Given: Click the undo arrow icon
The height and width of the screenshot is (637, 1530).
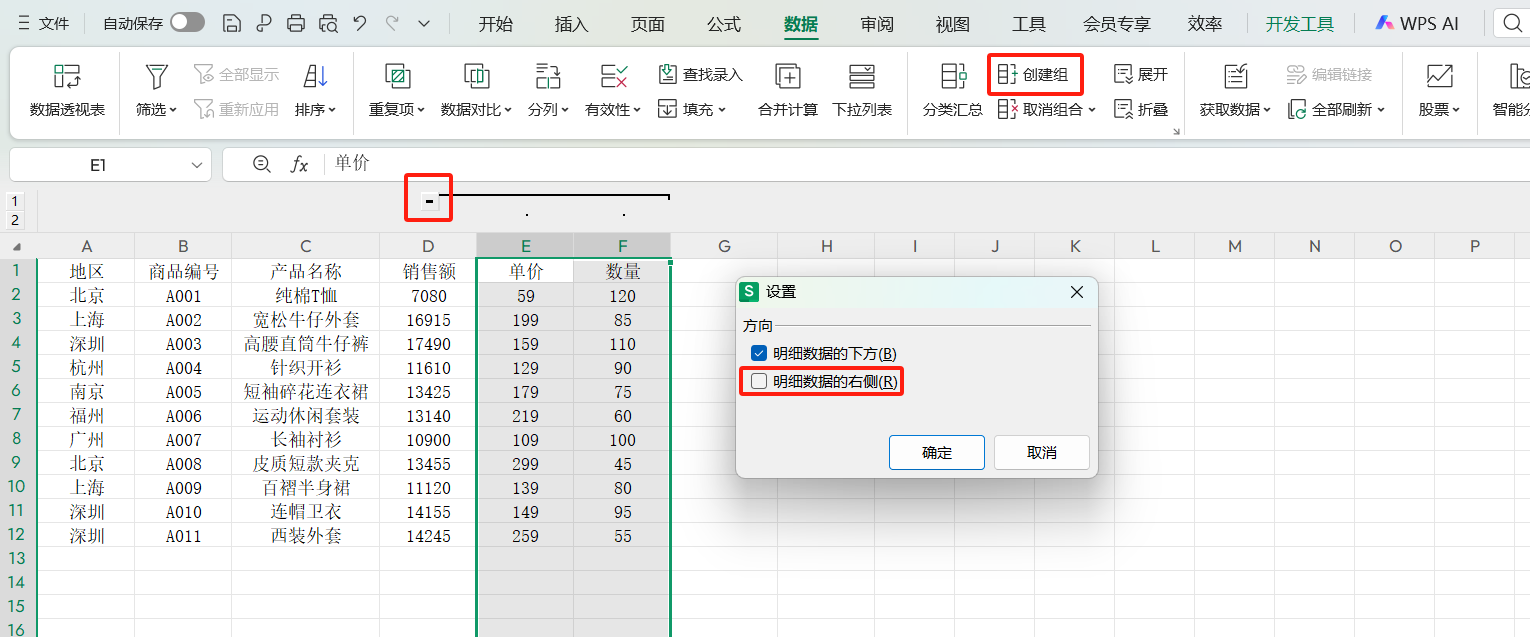Looking at the screenshot, I should pos(360,24).
